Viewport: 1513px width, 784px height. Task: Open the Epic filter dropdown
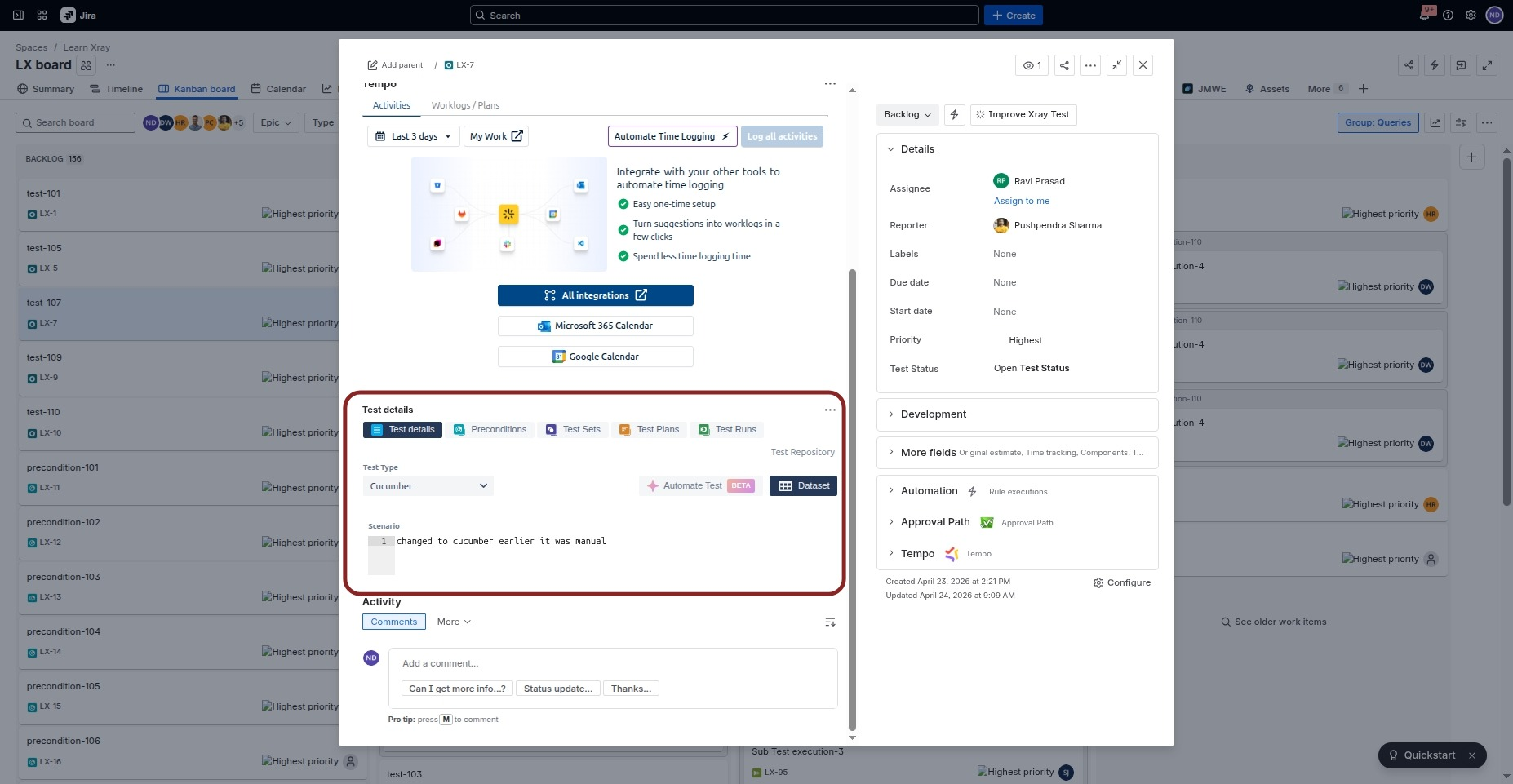tap(276, 123)
